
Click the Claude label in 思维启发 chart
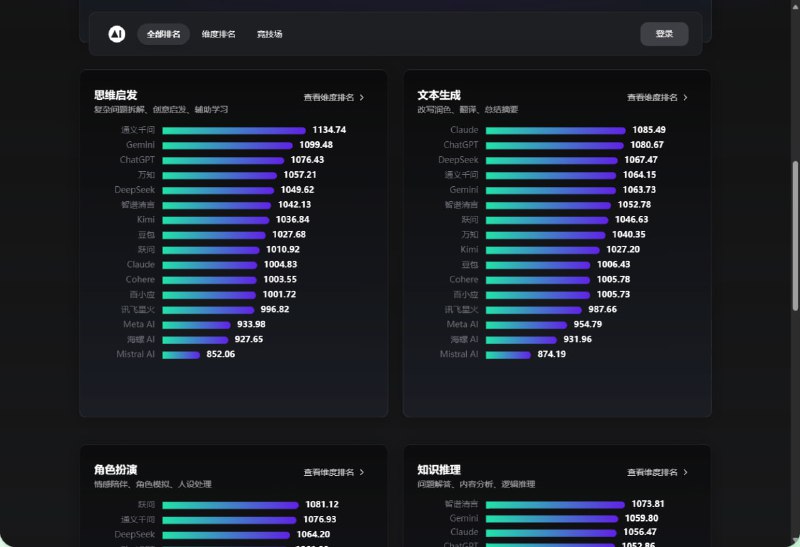pos(141,265)
